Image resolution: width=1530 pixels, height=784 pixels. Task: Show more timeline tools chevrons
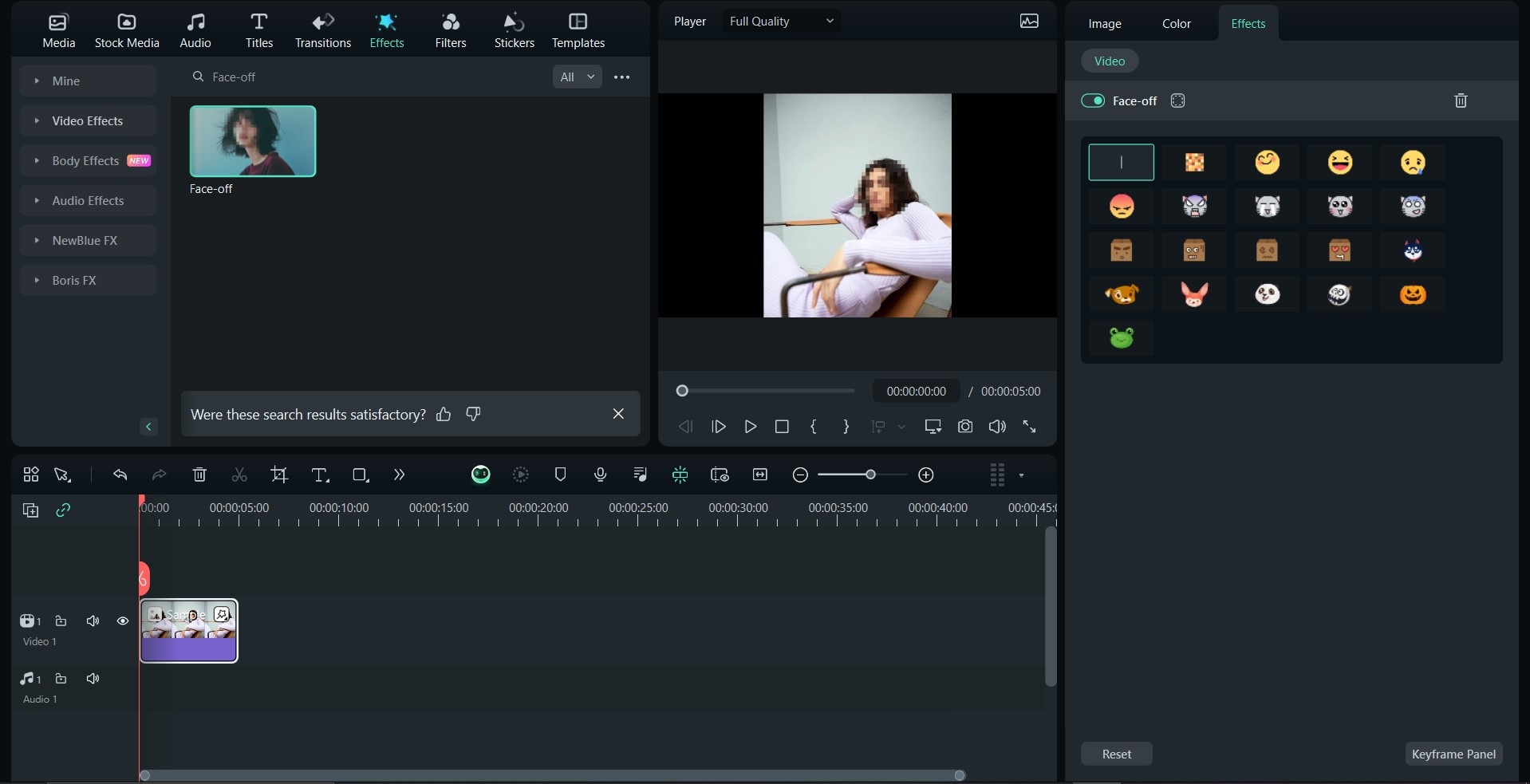(399, 475)
